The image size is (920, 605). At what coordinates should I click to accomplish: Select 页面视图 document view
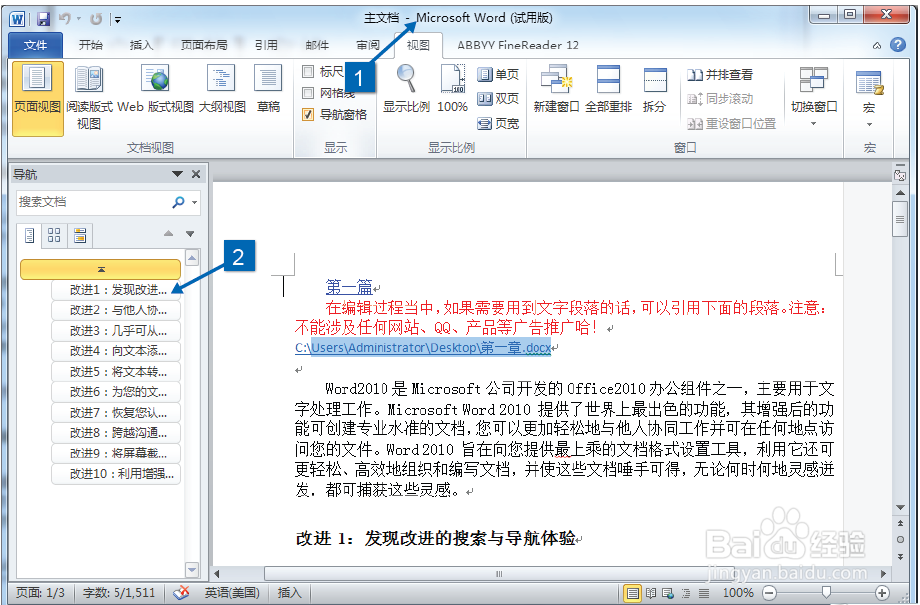pos(38,99)
